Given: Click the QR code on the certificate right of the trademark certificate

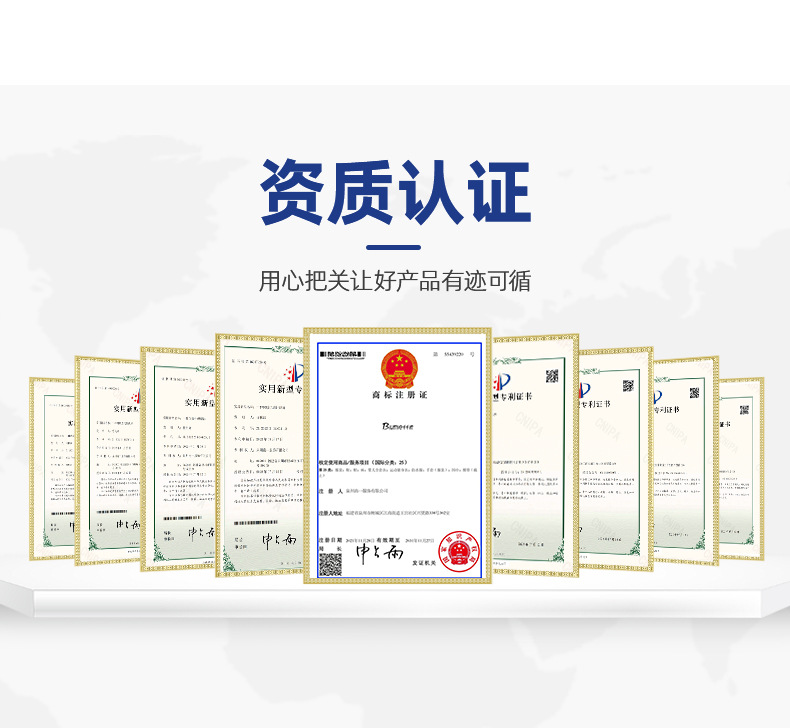Looking at the screenshot, I should 552,376.
